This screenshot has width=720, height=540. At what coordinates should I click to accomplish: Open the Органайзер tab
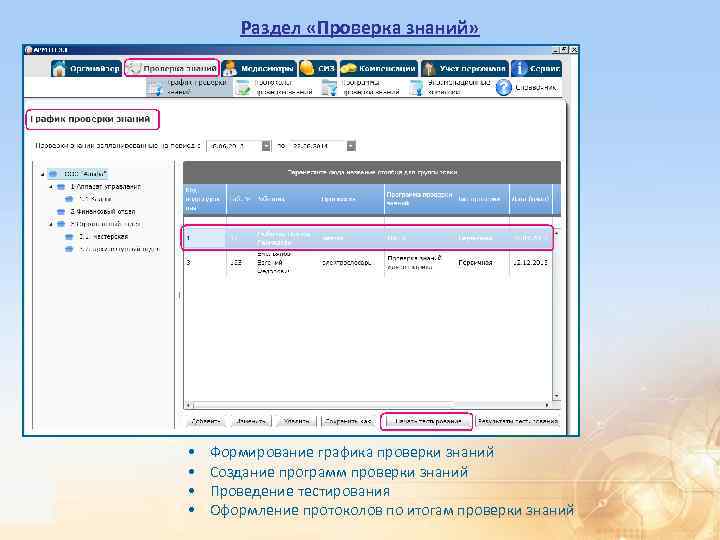pos(86,69)
